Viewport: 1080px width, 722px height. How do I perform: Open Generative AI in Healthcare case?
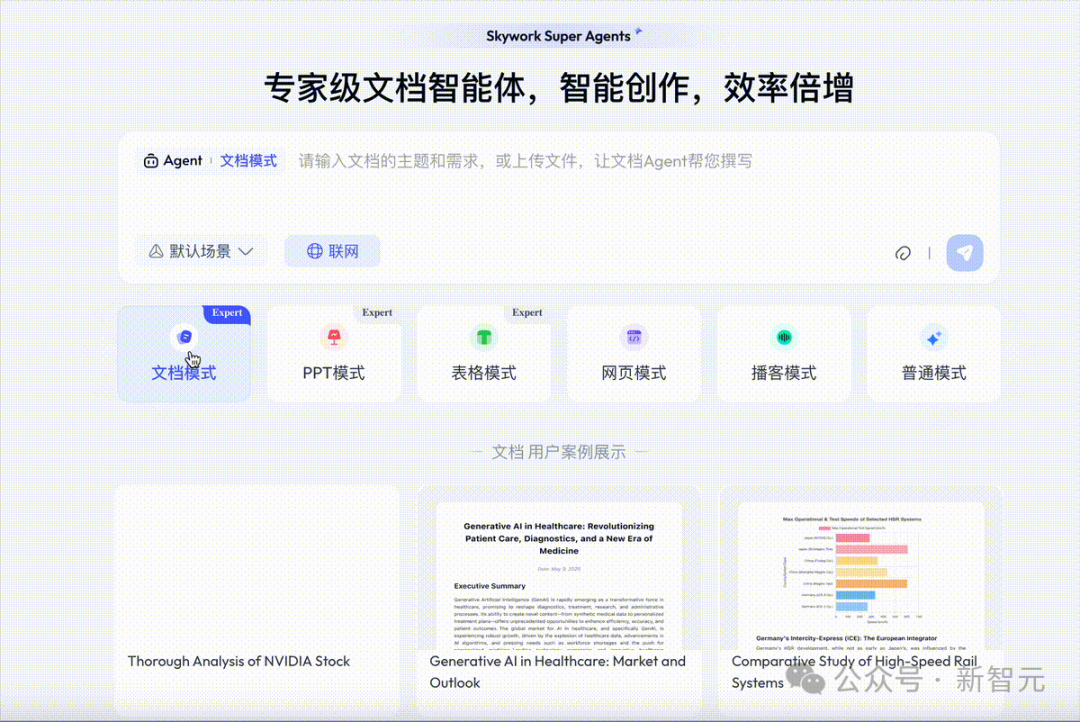pyautogui.click(x=557, y=672)
